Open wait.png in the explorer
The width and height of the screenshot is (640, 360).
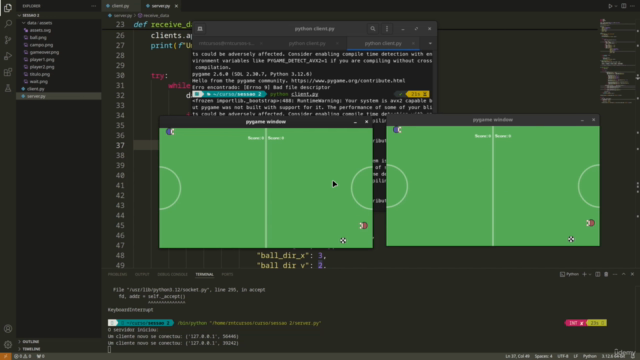38,82
